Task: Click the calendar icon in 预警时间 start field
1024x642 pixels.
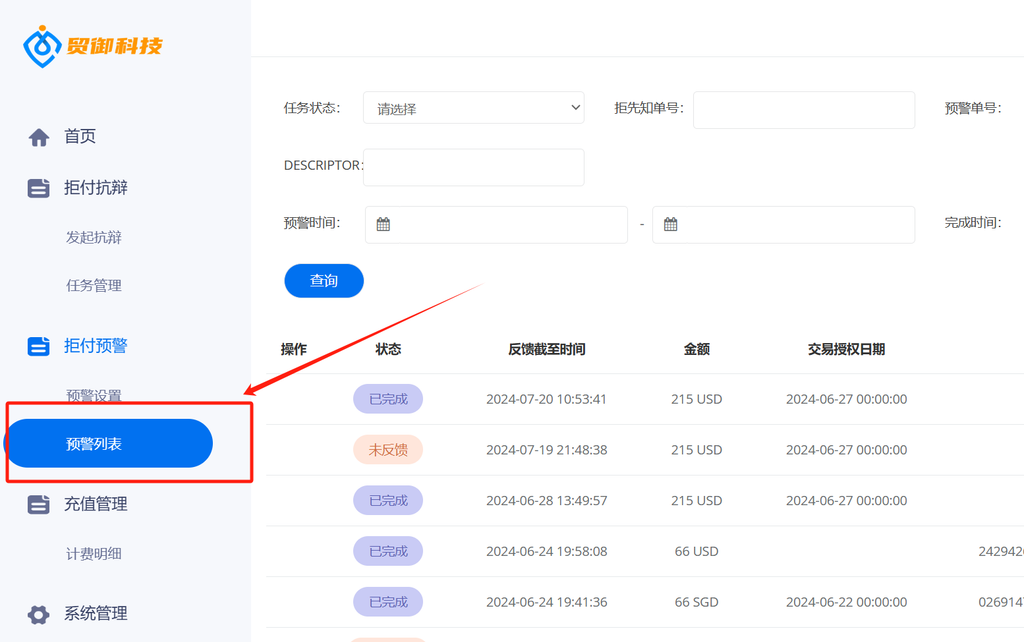Action: coord(383,225)
